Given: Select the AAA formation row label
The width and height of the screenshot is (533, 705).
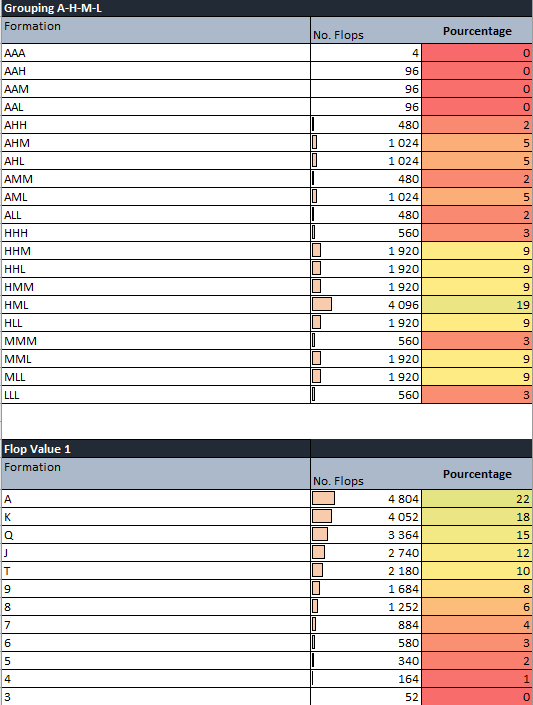Looking at the screenshot, I should 156,53.
